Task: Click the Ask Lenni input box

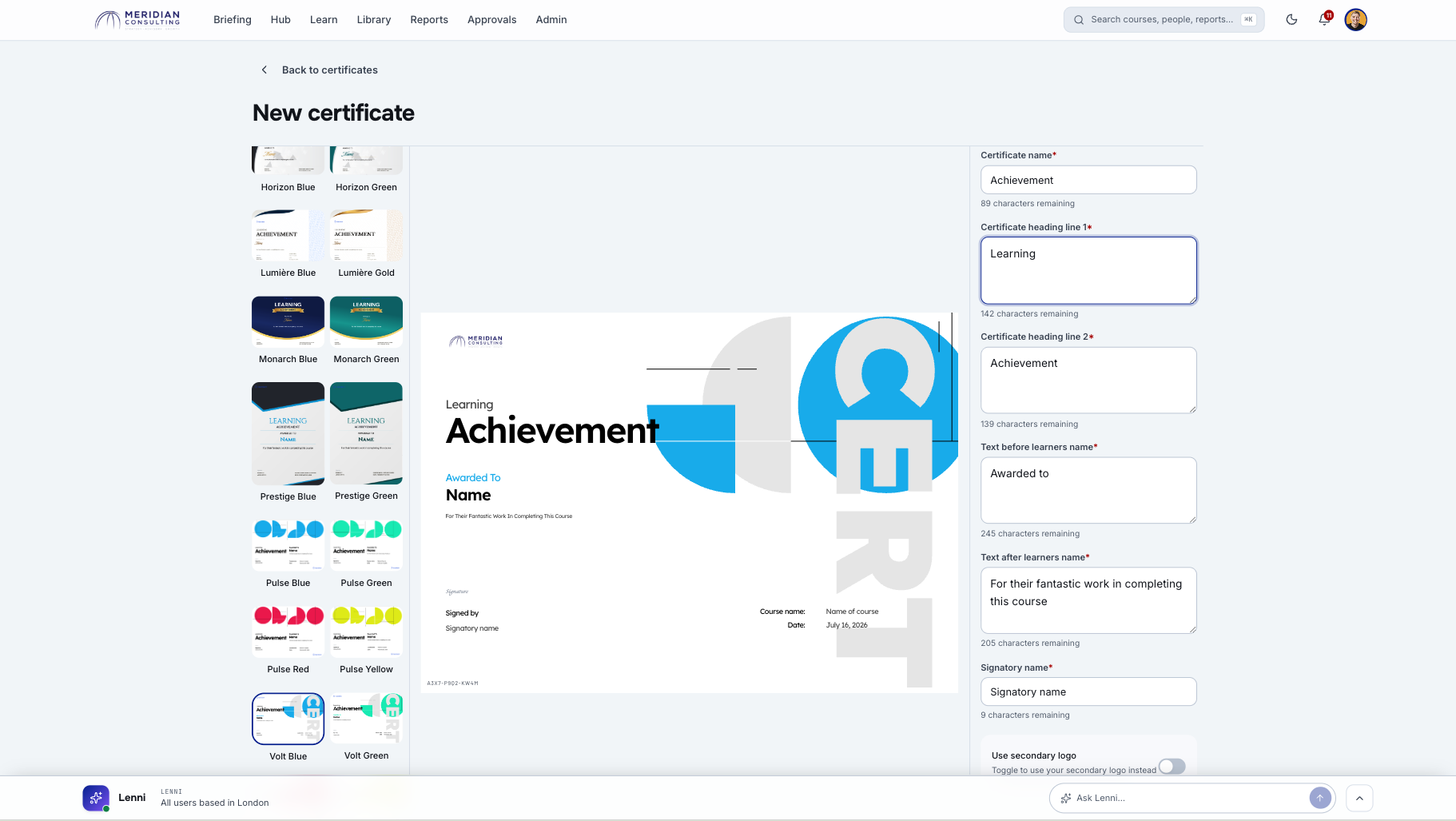Action: tap(1191, 798)
